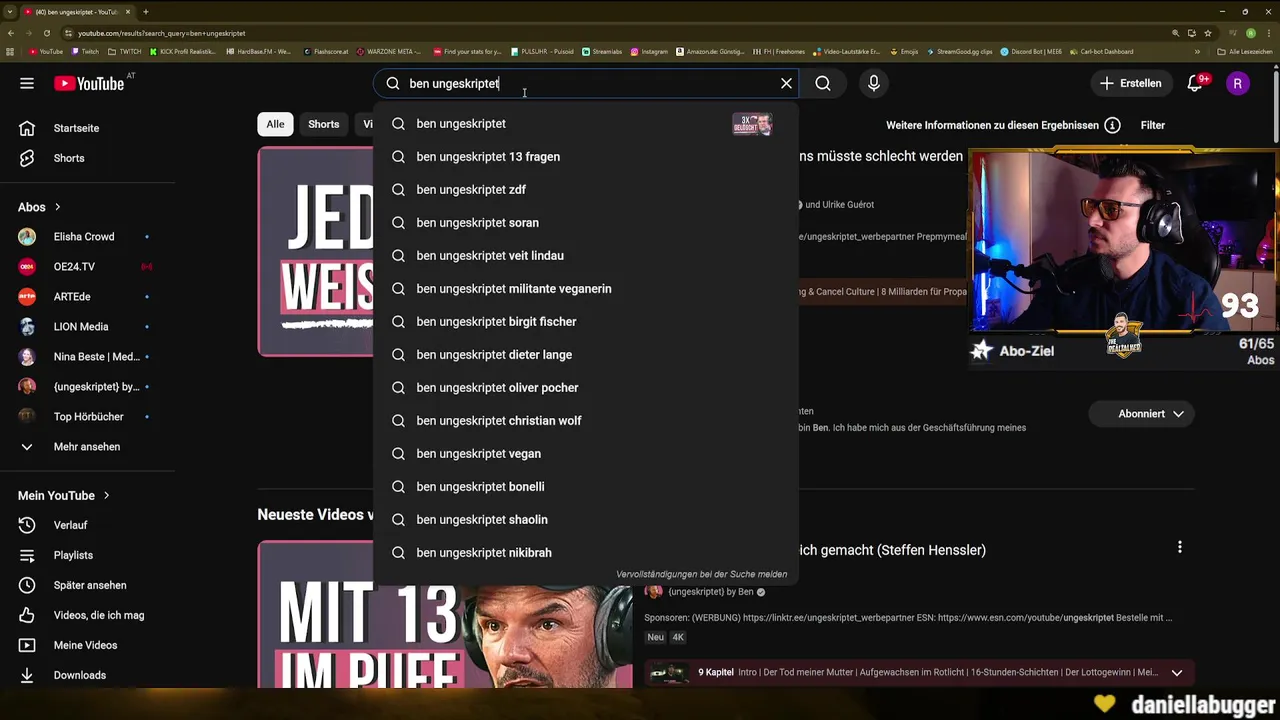Viewport: 1280px width, 720px height.
Task: Expand the Abos section heading
Action: (40, 207)
